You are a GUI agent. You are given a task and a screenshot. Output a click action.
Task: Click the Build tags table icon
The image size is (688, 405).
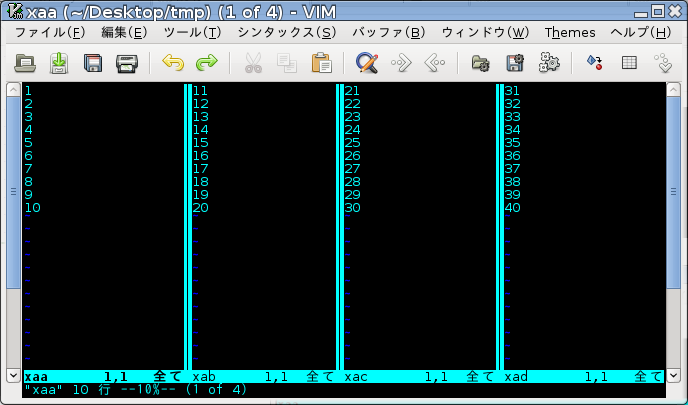[x=629, y=63]
